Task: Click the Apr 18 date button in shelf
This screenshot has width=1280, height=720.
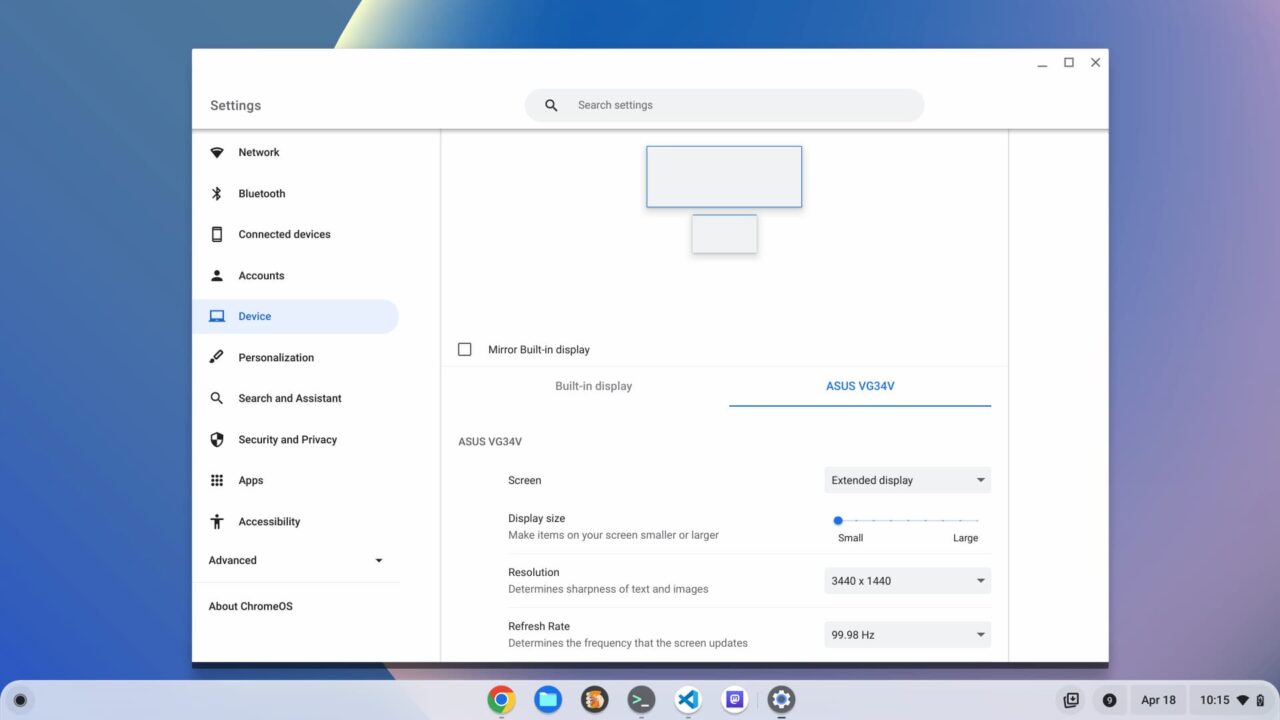Action: click(1158, 700)
